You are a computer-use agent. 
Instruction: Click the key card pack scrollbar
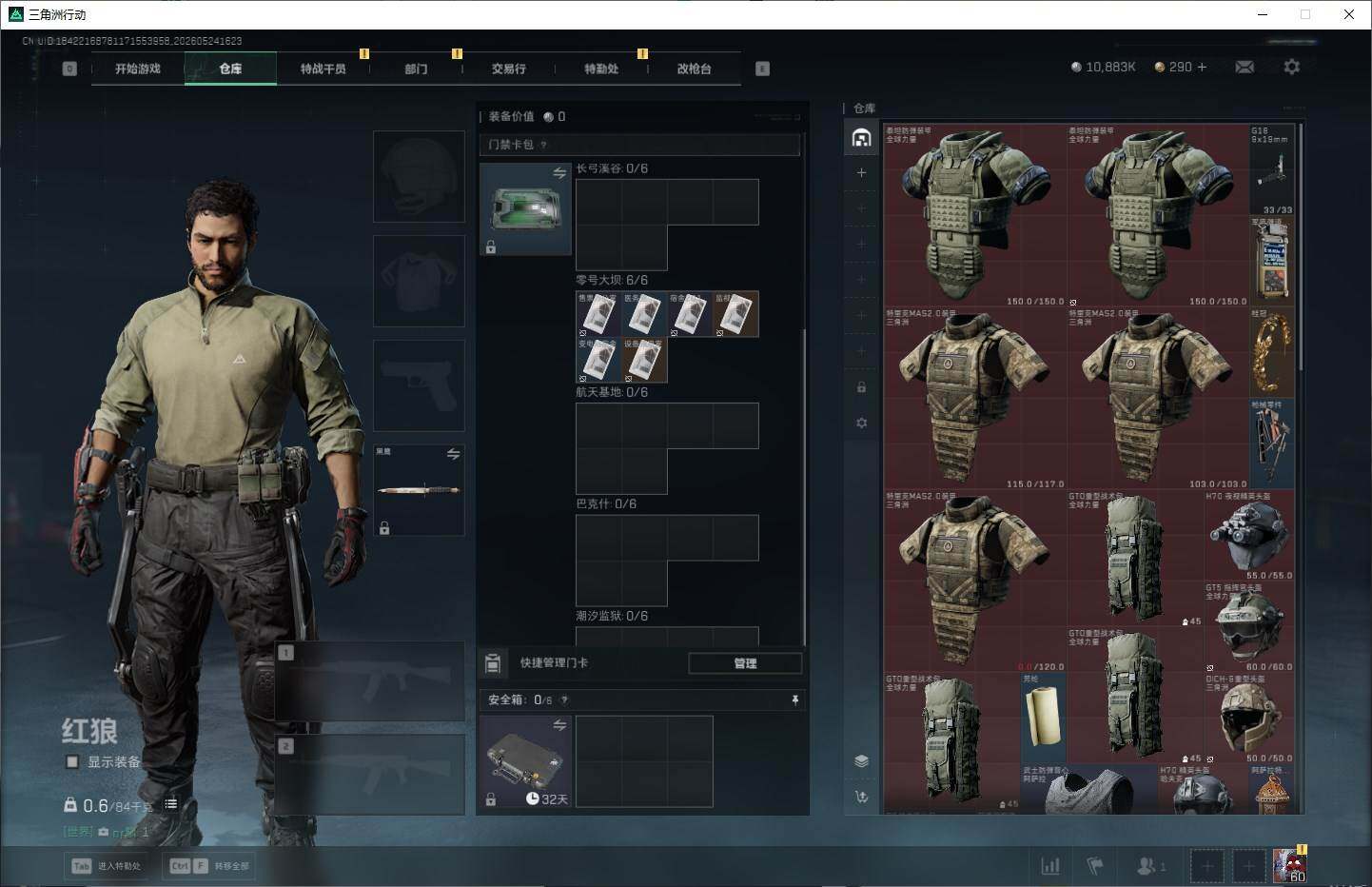(805, 487)
